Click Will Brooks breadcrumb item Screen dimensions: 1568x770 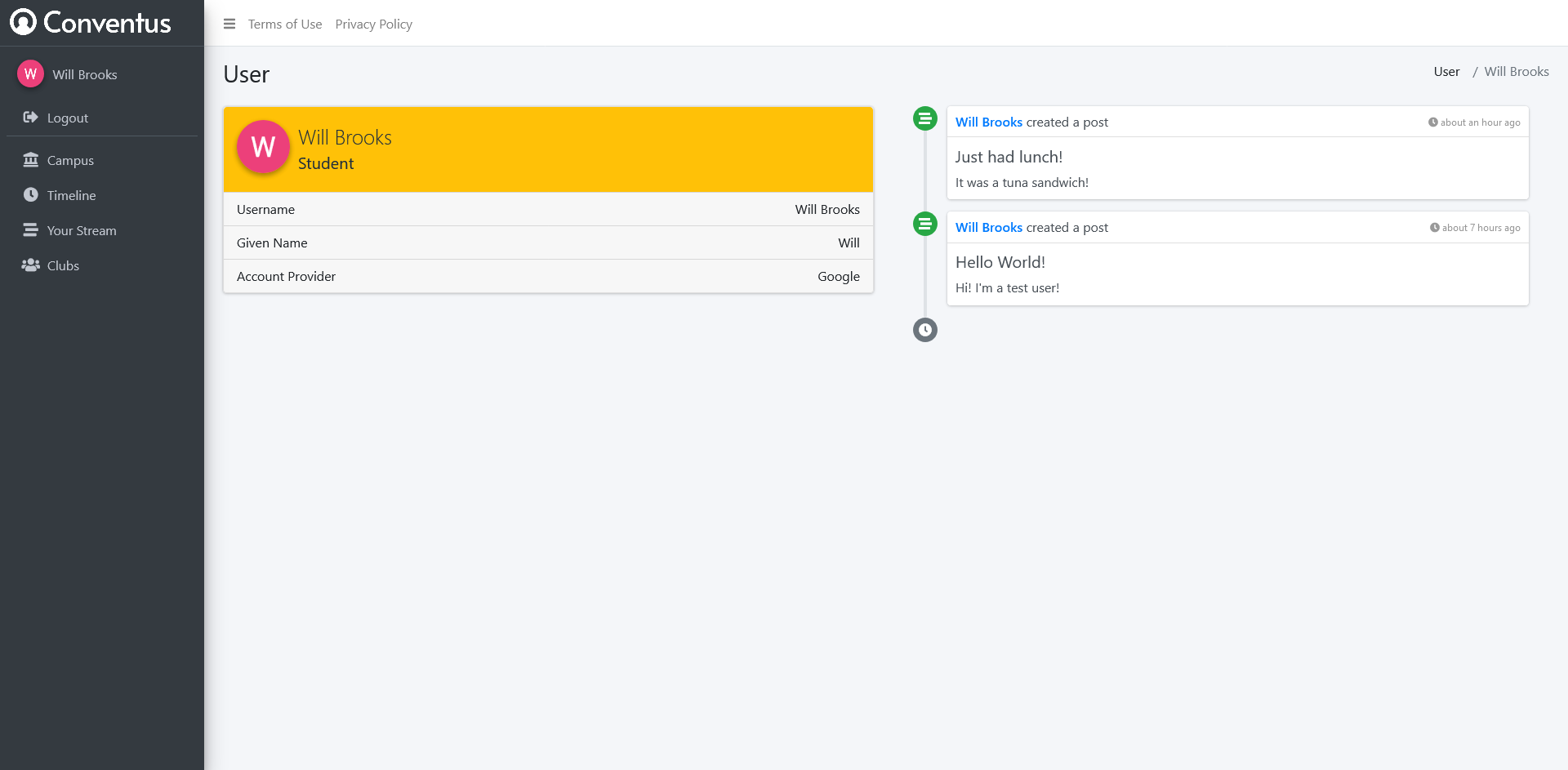pyautogui.click(x=1517, y=72)
